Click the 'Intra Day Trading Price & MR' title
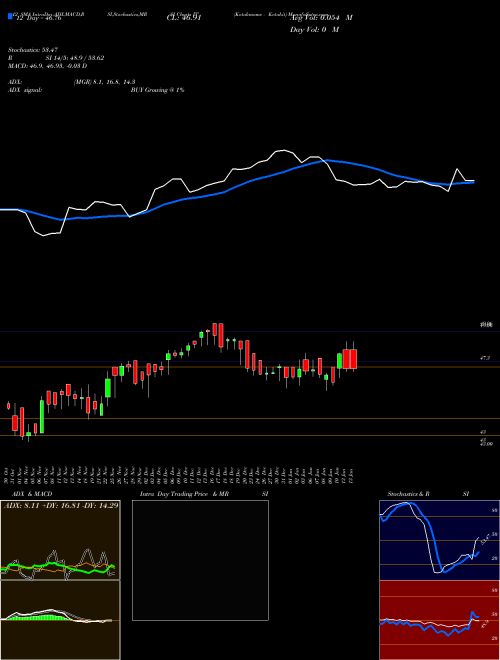The height and width of the screenshot is (660, 500). [184, 494]
